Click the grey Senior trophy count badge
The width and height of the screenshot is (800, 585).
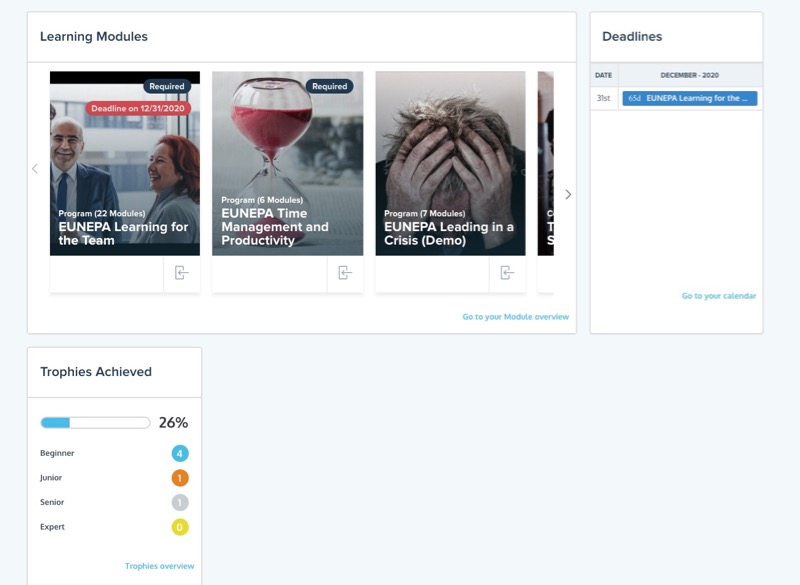[180, 502]
